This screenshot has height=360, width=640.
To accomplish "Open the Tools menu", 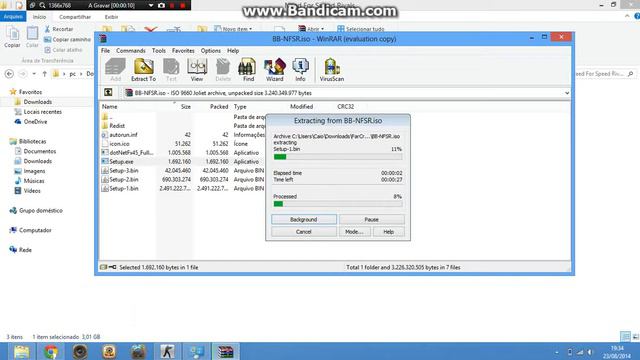I will click(x=159, y=51).
